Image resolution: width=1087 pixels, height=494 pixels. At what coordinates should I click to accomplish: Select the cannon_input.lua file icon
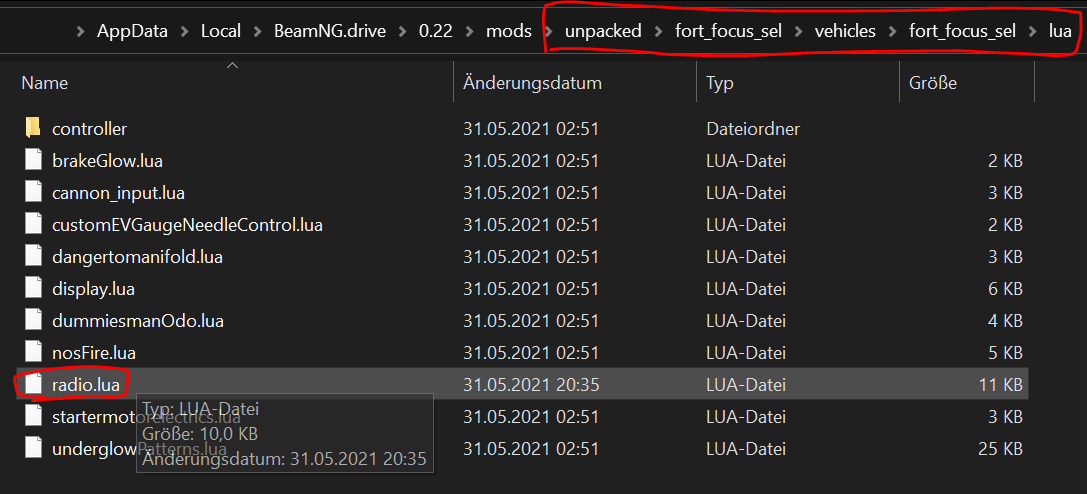point(33,193)
